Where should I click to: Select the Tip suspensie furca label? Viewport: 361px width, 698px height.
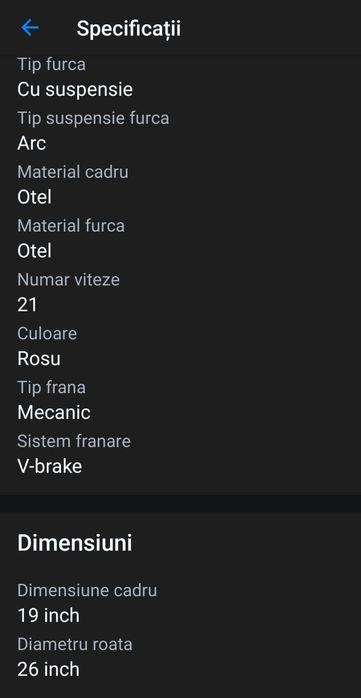93,118
